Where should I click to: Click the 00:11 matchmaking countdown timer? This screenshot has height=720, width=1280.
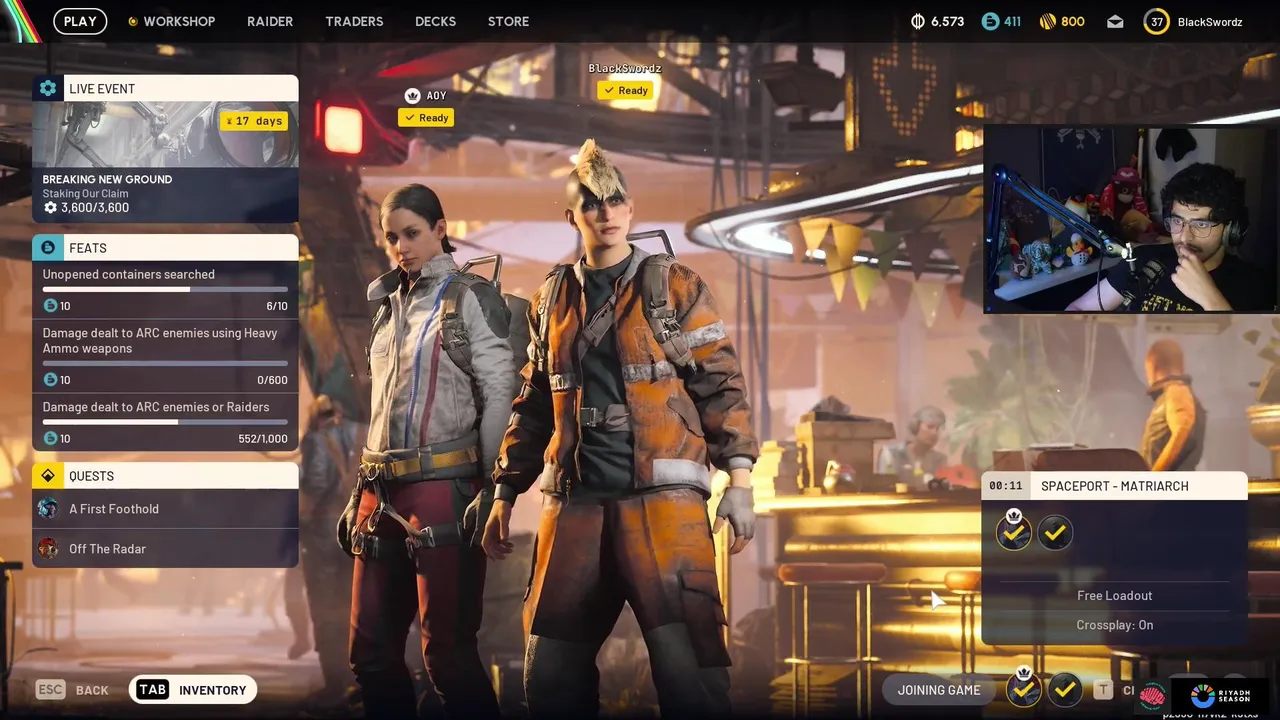tap(1006, 486)
